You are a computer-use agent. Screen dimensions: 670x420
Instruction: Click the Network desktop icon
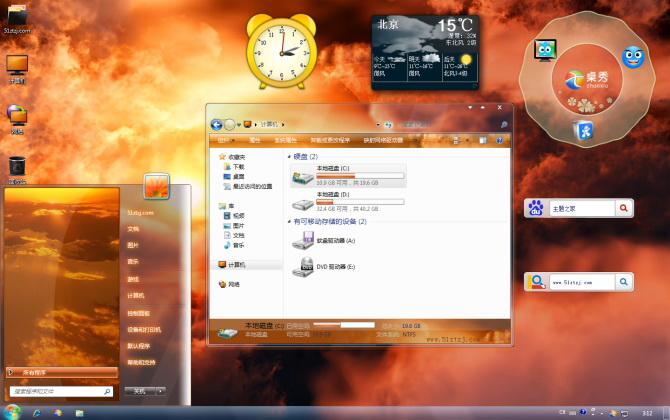(17, 119)
